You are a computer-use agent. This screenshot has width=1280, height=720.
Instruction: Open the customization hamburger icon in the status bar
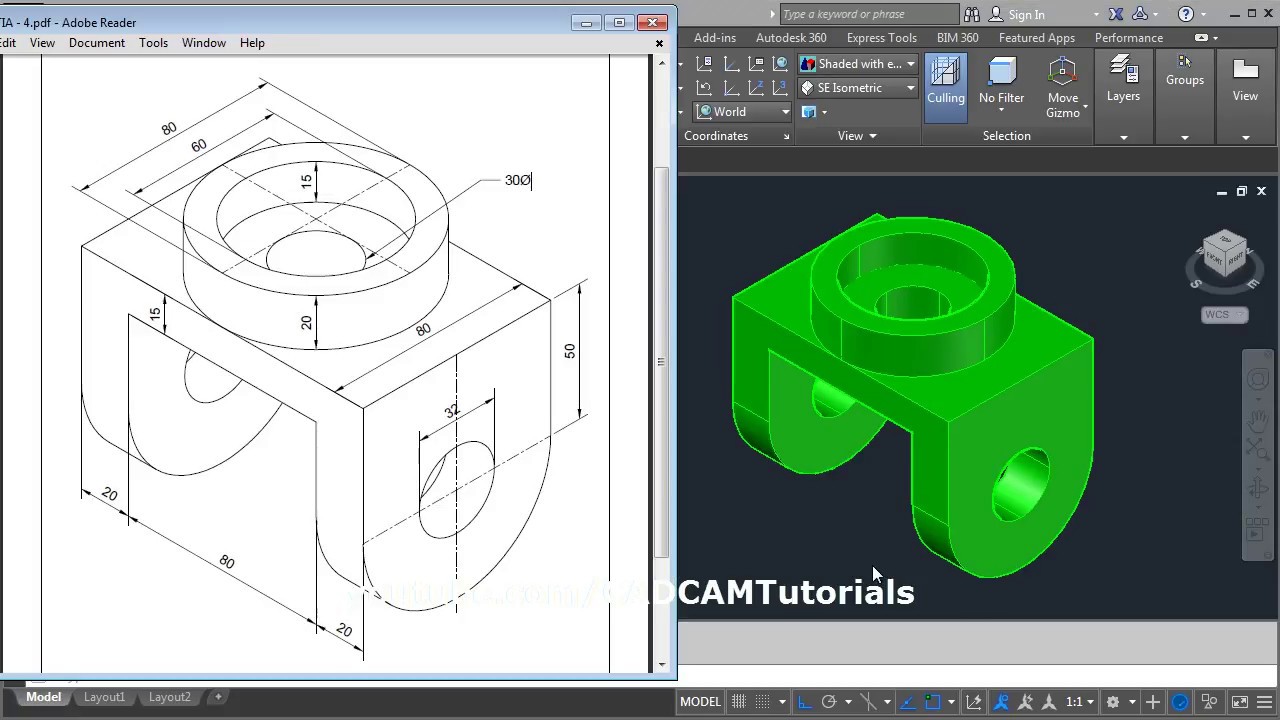(x=1264, y=701)
